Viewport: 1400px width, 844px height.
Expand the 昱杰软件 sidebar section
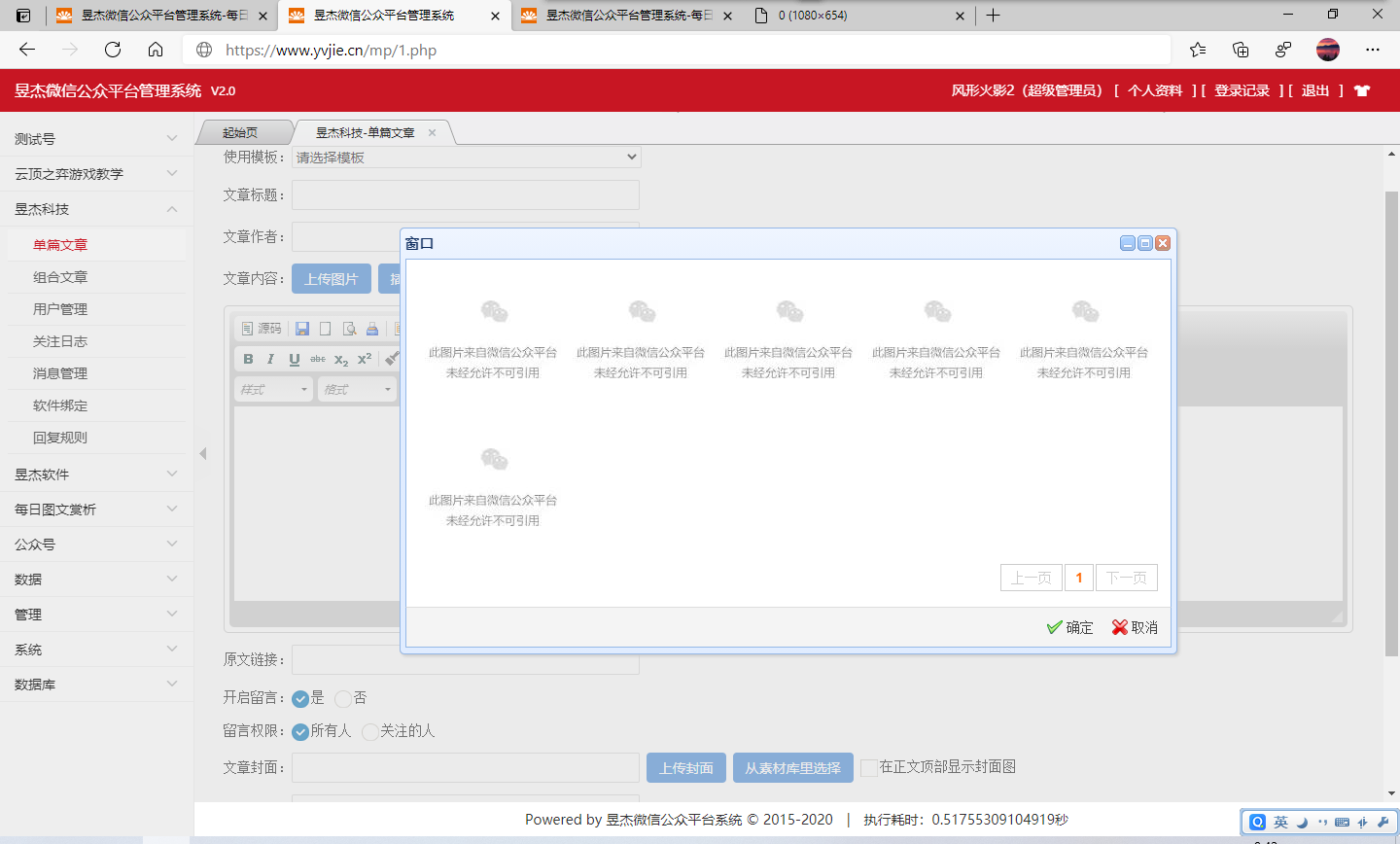pos(97,475)
